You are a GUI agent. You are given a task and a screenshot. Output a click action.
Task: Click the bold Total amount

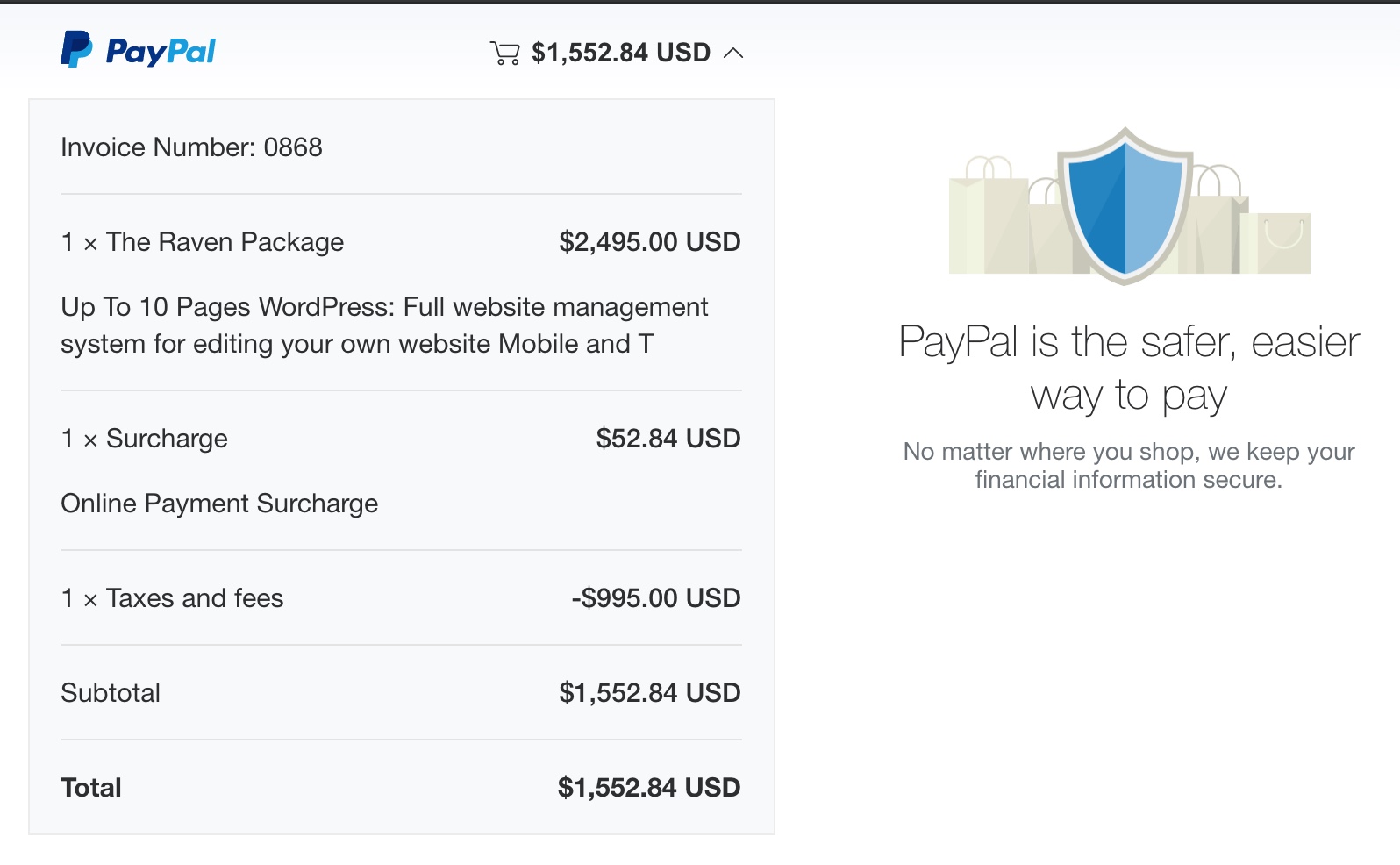pyautogui.click(x=649, y=788)
